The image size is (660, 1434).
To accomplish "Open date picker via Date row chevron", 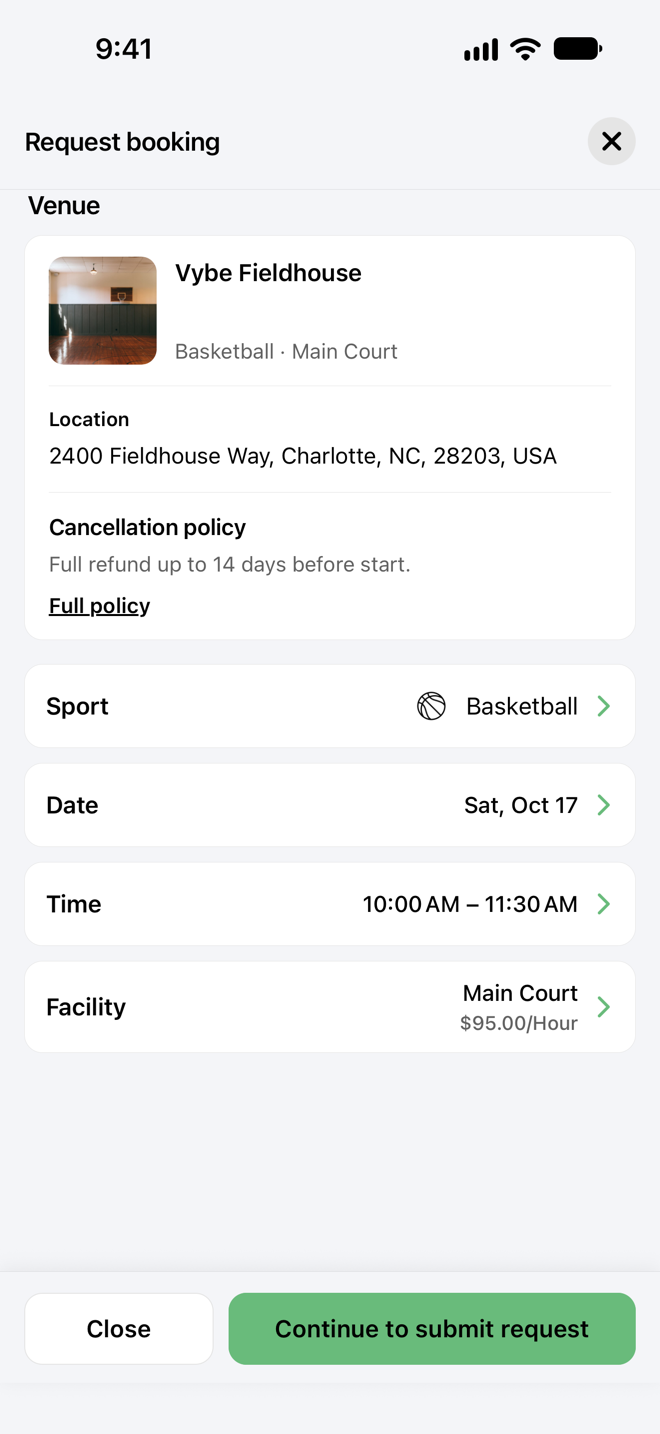I will tap(604, 805).
